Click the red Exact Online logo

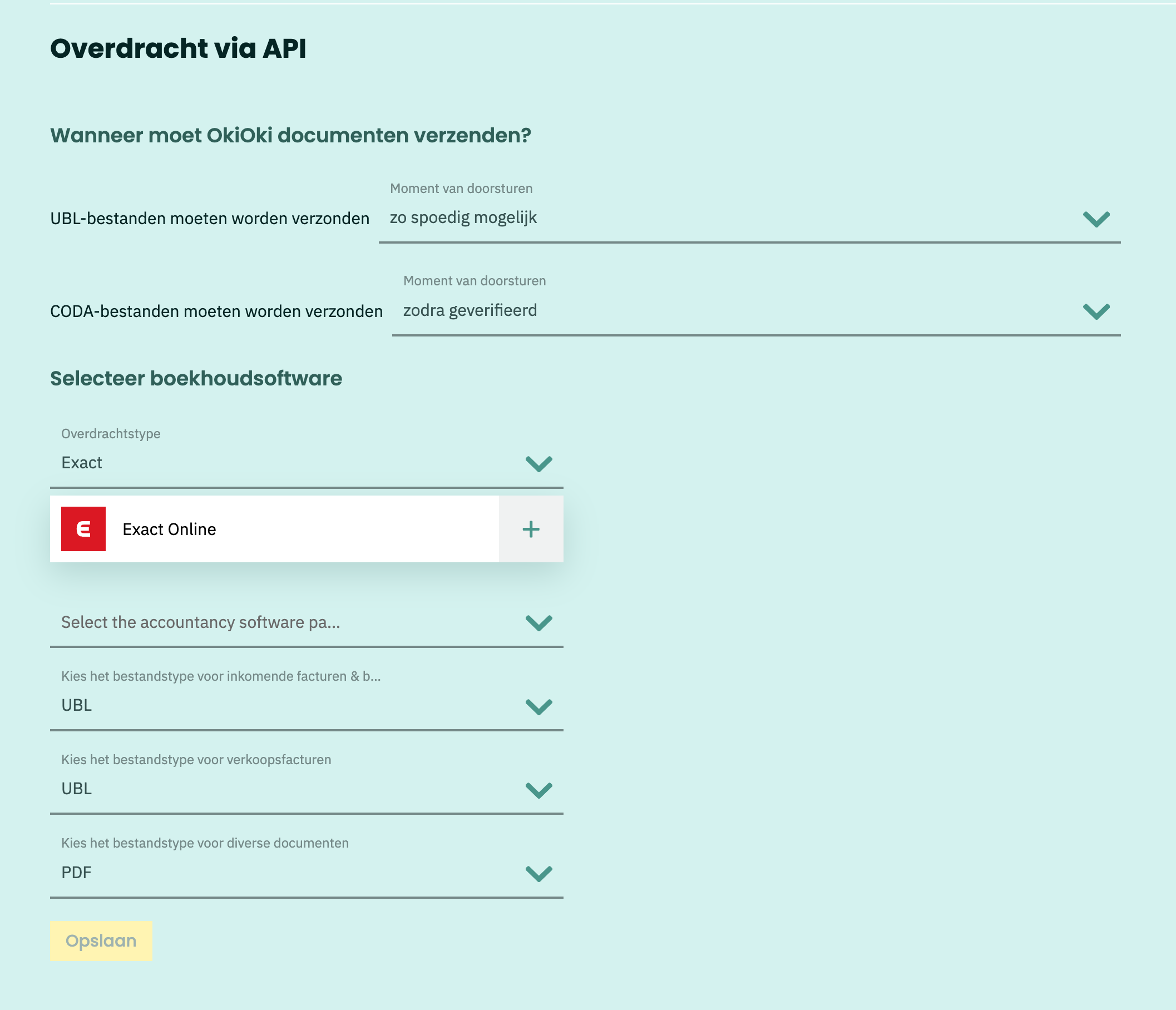(x=83, y=529)
